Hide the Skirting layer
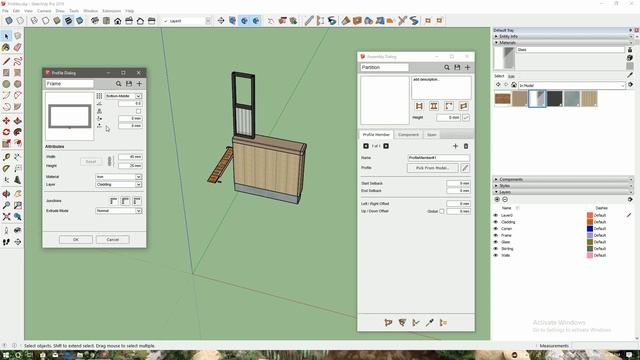640x360 pixels. (496, 249)
